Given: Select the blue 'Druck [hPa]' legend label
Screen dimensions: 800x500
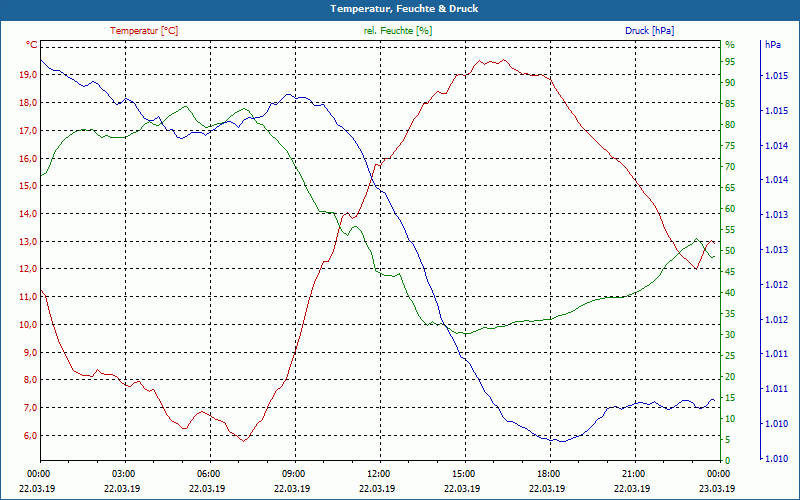Looking at the screenshot, I should pos(649,31).
